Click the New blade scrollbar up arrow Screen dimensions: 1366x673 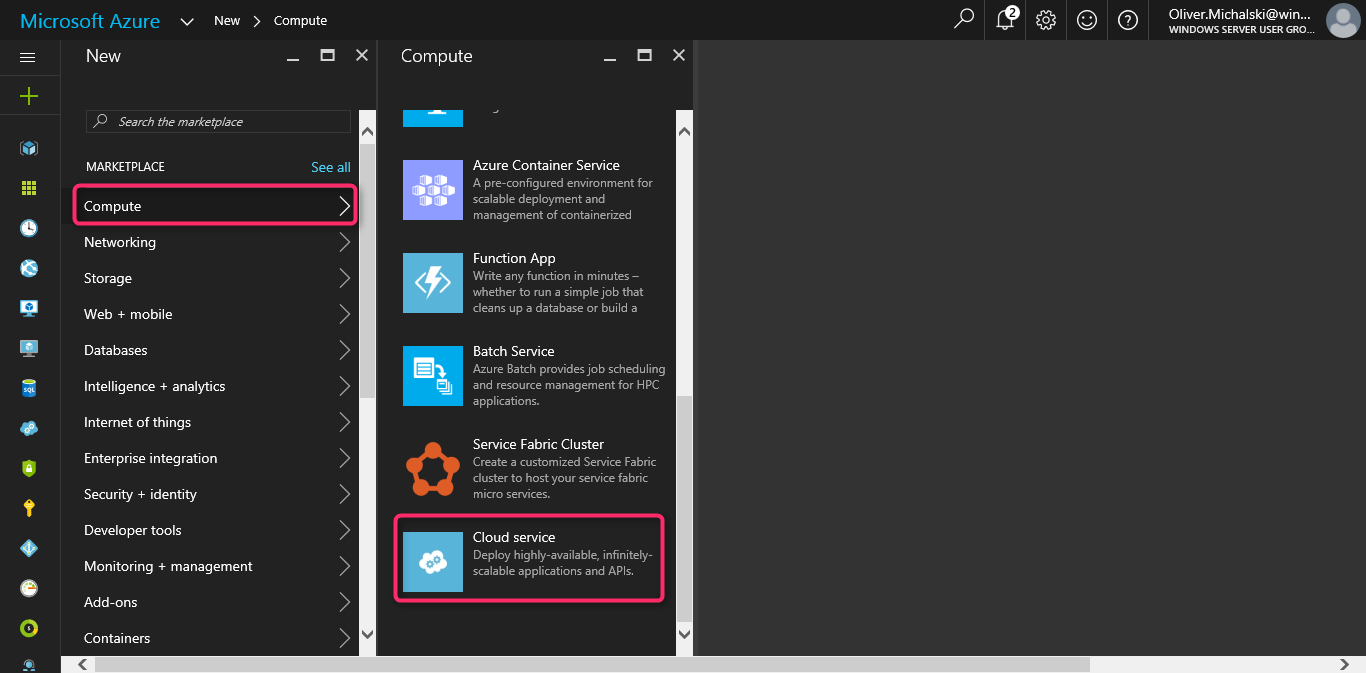pos(367,131)
